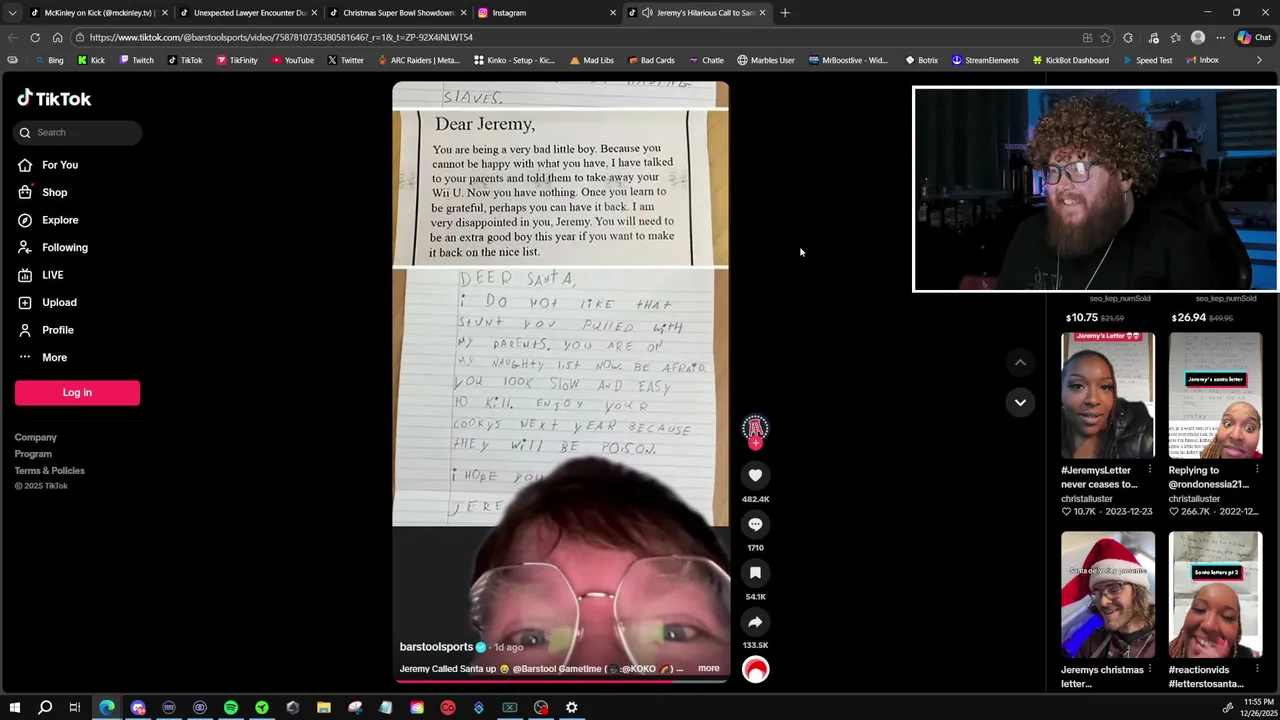Like the video with the heart icon
Screen dimensions: 1280x720
tap(755, 476)
